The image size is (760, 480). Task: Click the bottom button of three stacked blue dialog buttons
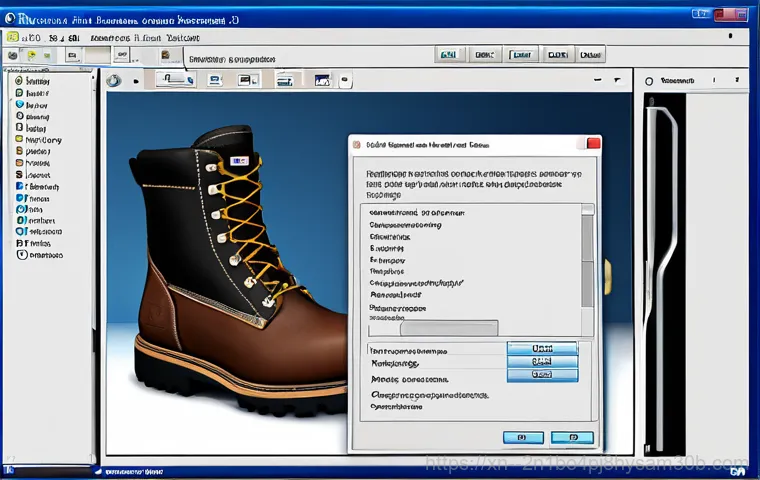point(542,375)
